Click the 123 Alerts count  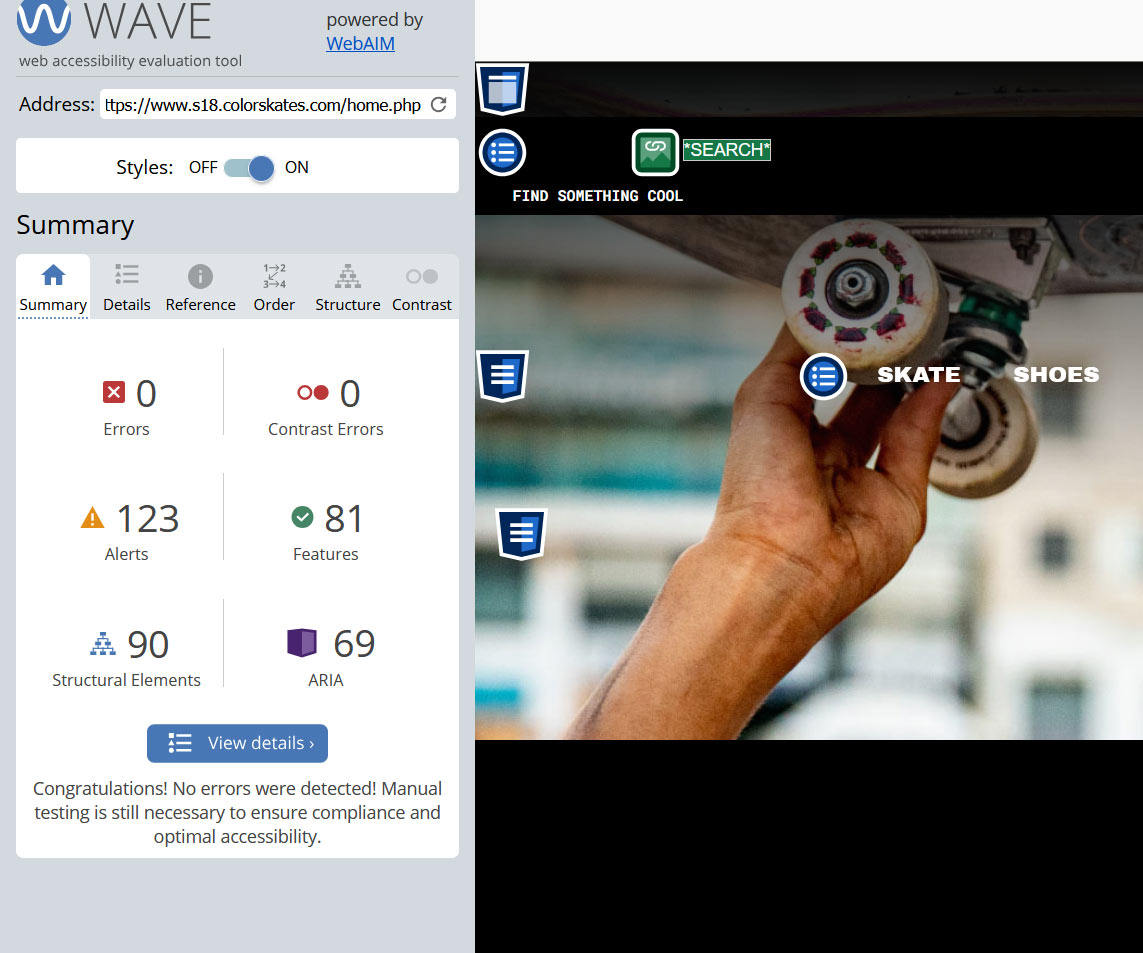[x=148, y=518]
